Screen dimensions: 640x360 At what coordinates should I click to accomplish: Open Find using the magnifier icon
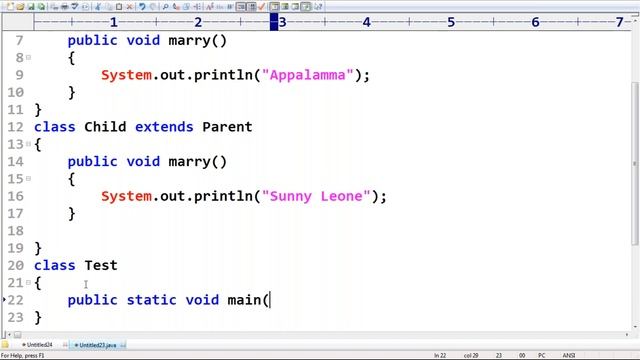pos(165,7)
